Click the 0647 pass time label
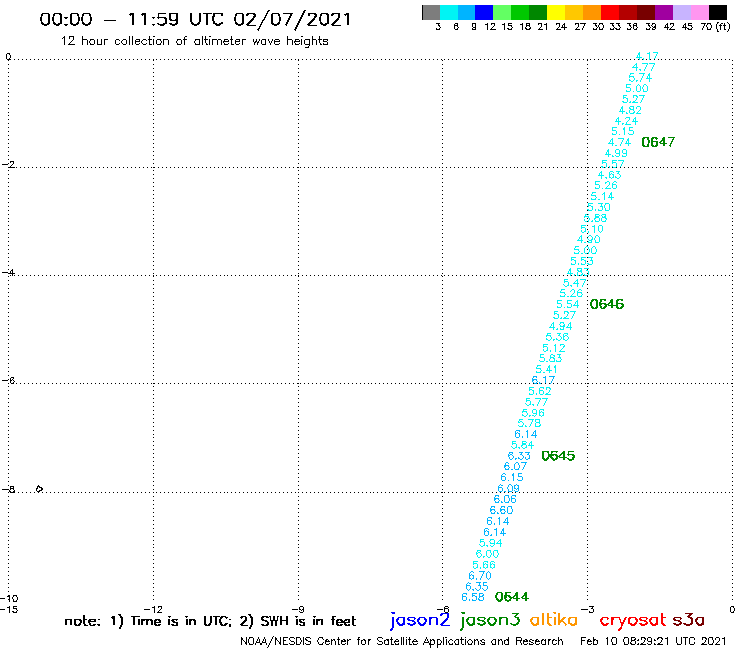740x650 pixels. coord(658,142)
